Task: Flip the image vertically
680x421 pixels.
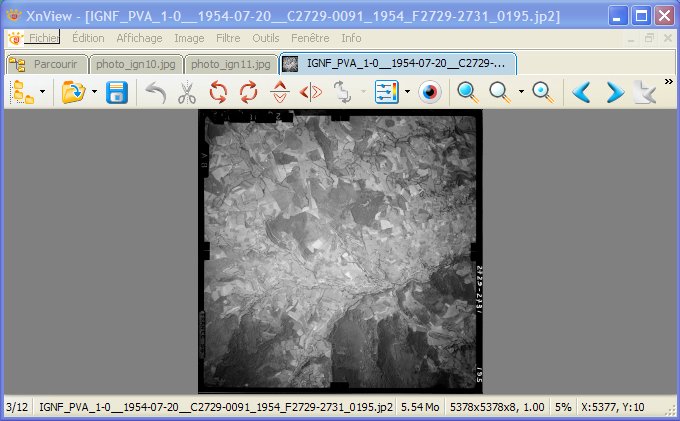Action: (280, 93)
